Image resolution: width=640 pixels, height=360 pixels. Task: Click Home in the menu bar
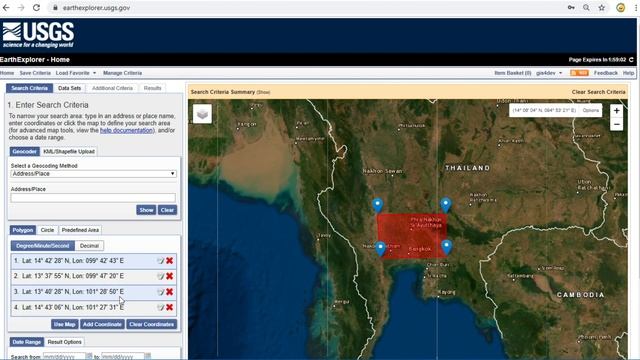7,73
